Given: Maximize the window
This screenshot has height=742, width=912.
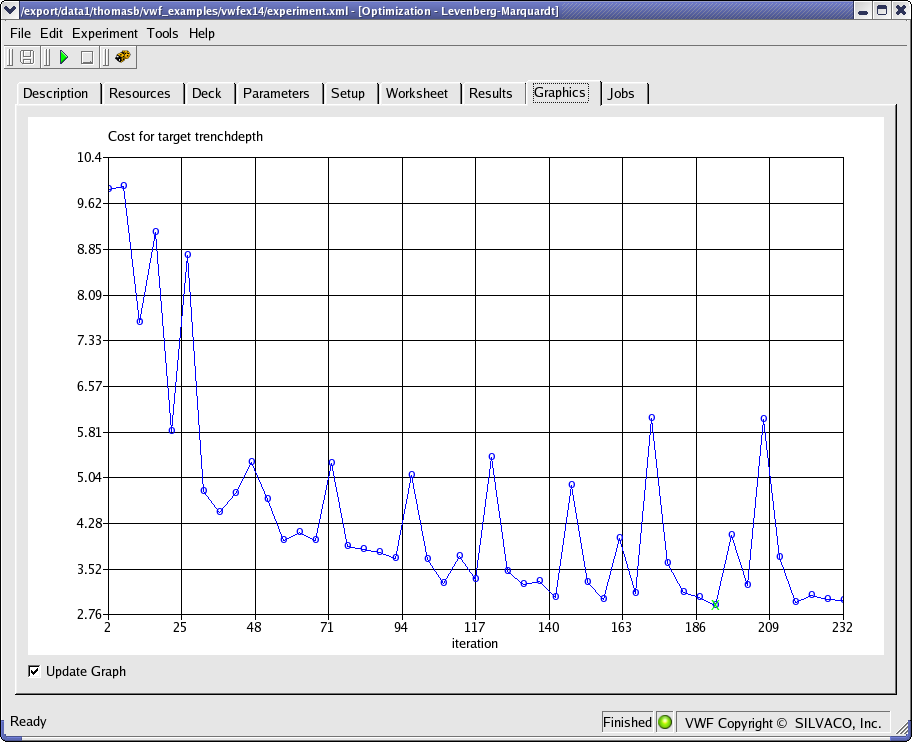Looking at the screenshot, I should (882, 10).
